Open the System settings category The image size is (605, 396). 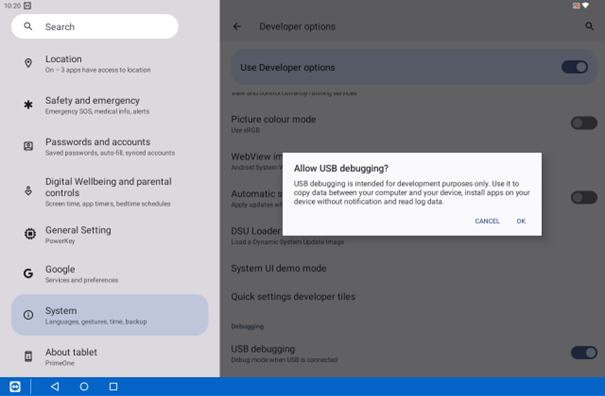point(110,315)
